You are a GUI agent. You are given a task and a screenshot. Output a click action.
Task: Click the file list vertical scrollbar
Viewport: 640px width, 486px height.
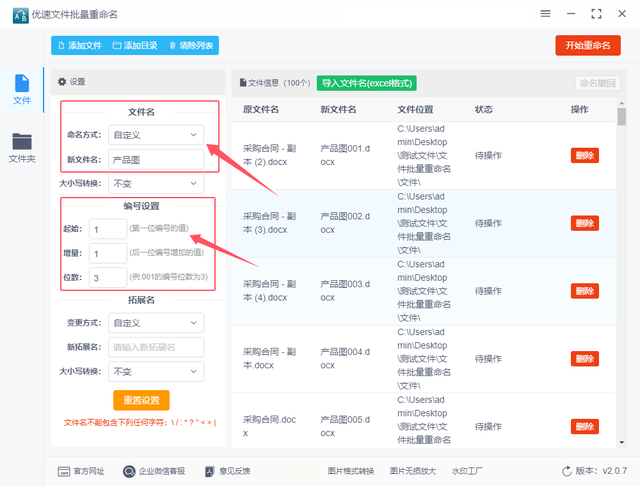pyautogui.click(x=622, y=273)
